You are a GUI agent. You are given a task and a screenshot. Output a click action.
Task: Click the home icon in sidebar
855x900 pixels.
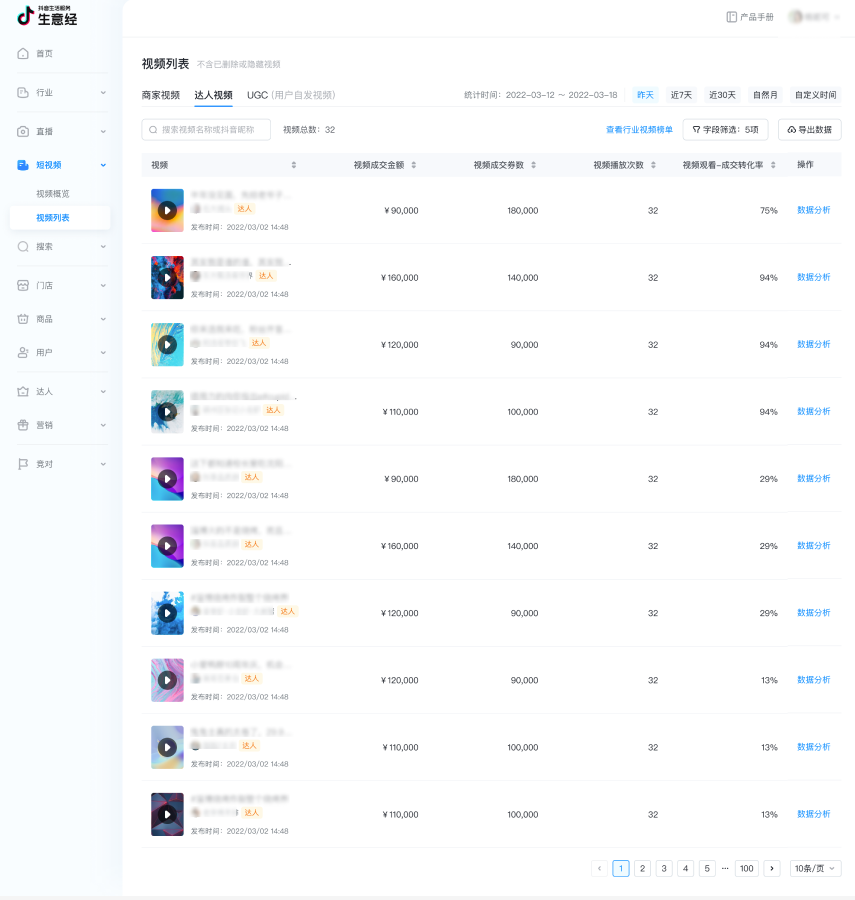[x=23, y=53]
